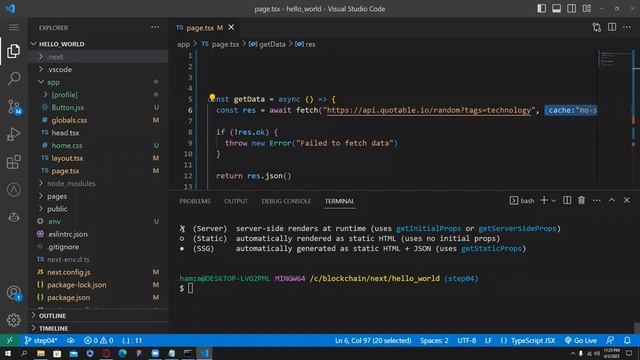The height and width of the screenshot is (360, 640).
Task: Toggle the primary side bar layout icon
Action: pyautogui.click(x=541, y=9)
